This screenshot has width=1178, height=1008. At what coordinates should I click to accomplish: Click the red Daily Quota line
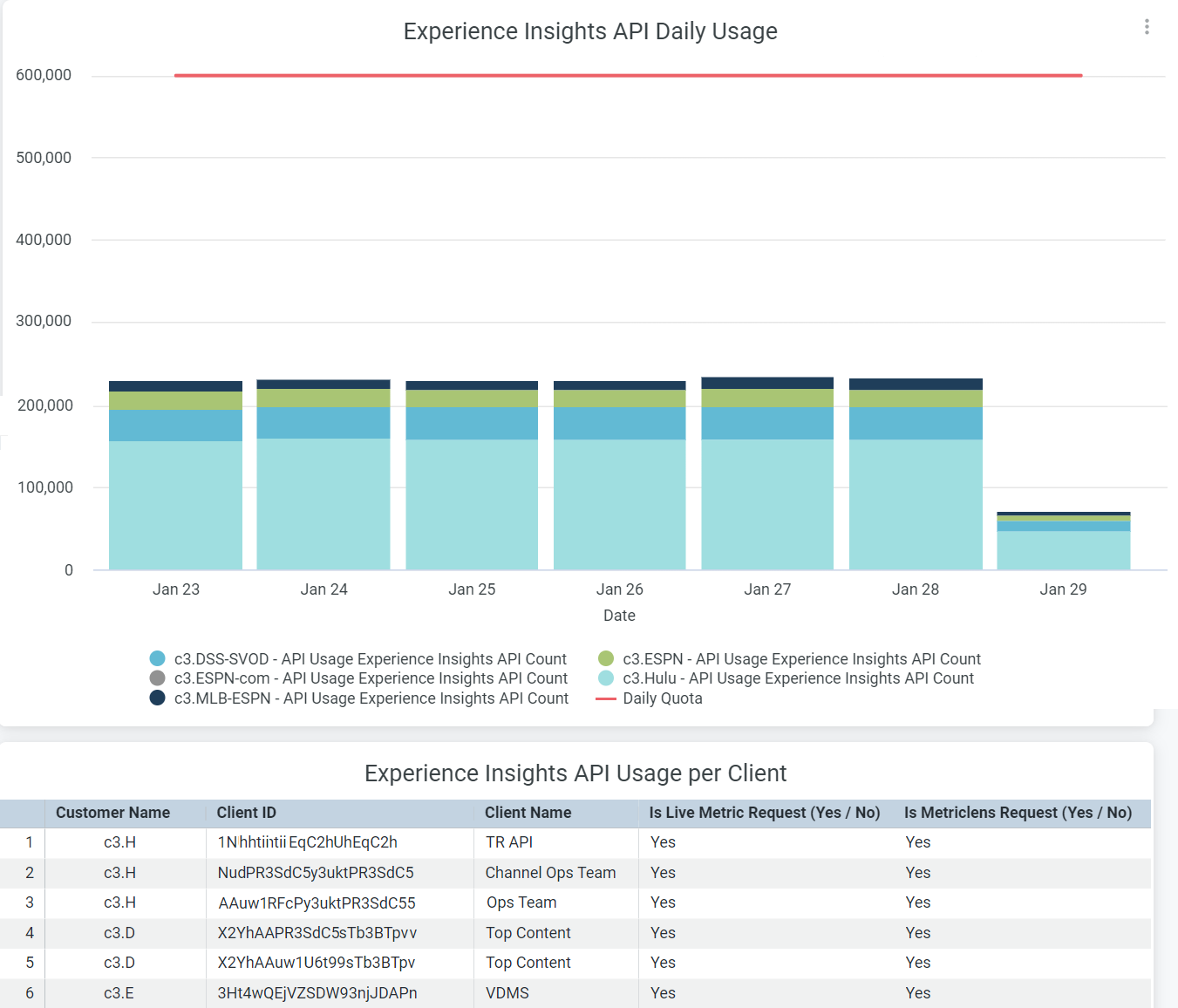tap(628, 76)
